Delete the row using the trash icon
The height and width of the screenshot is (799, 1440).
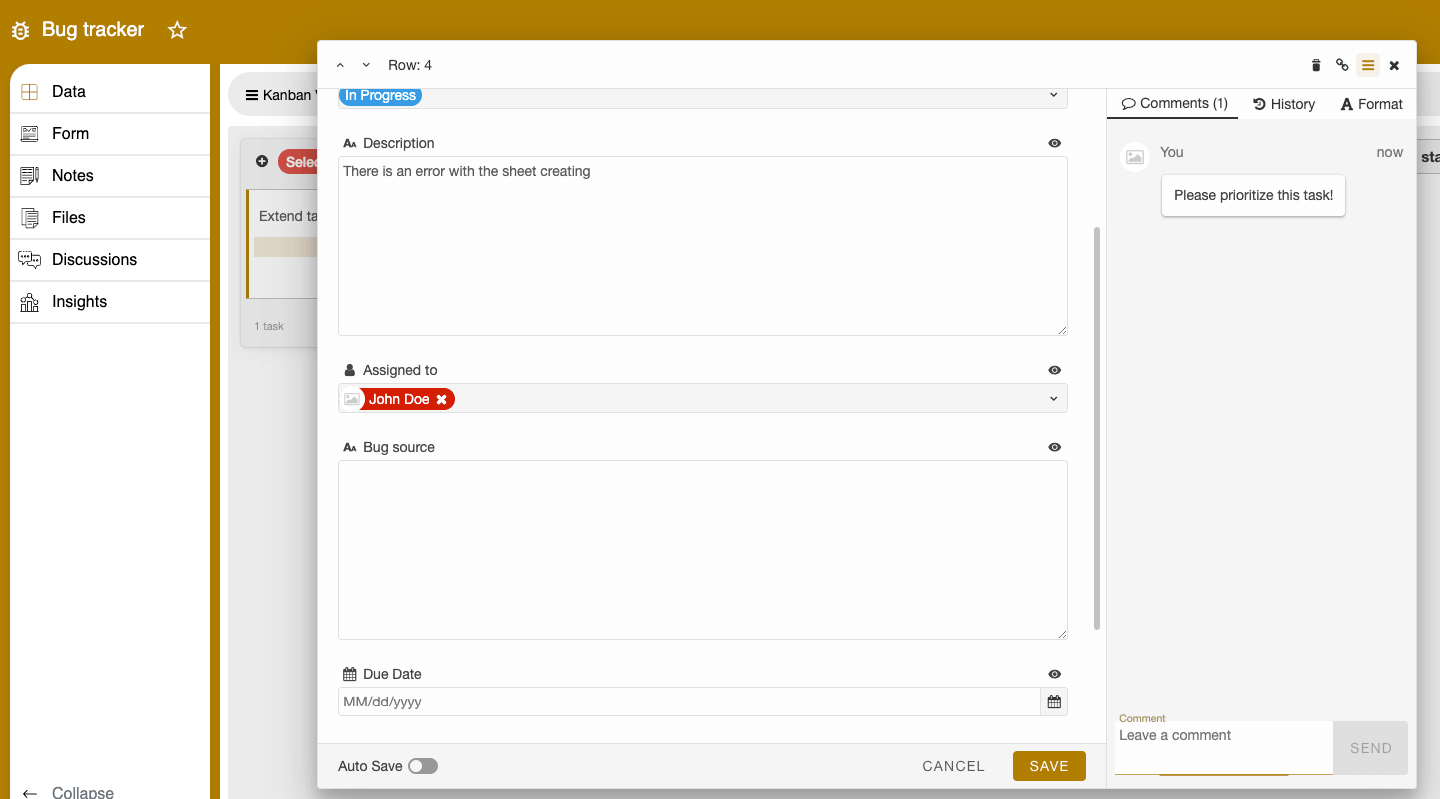pyautogui.click(x=1315, y=64)
